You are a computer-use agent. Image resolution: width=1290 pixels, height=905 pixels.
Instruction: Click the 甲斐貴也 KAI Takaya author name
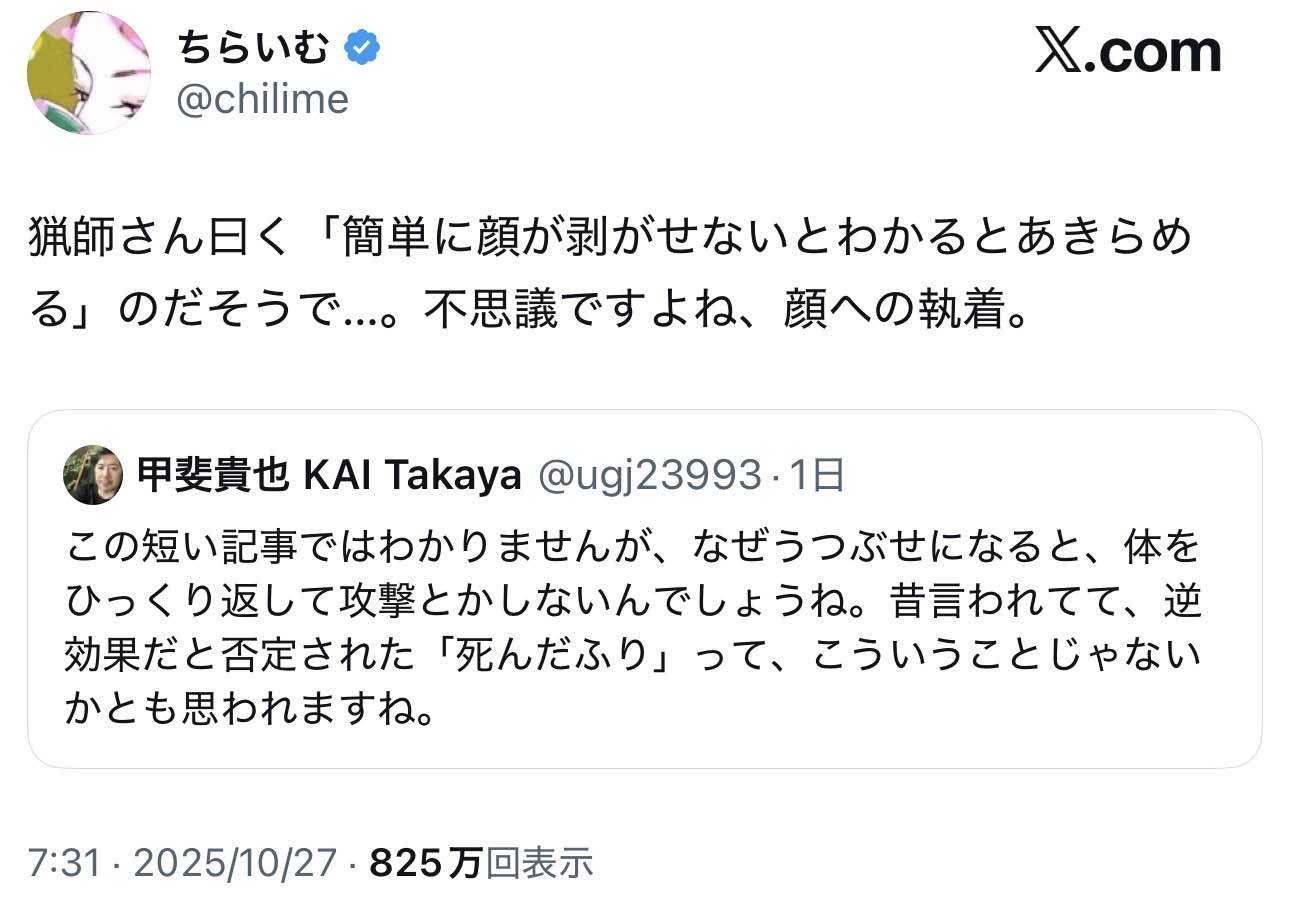(329, 477)
